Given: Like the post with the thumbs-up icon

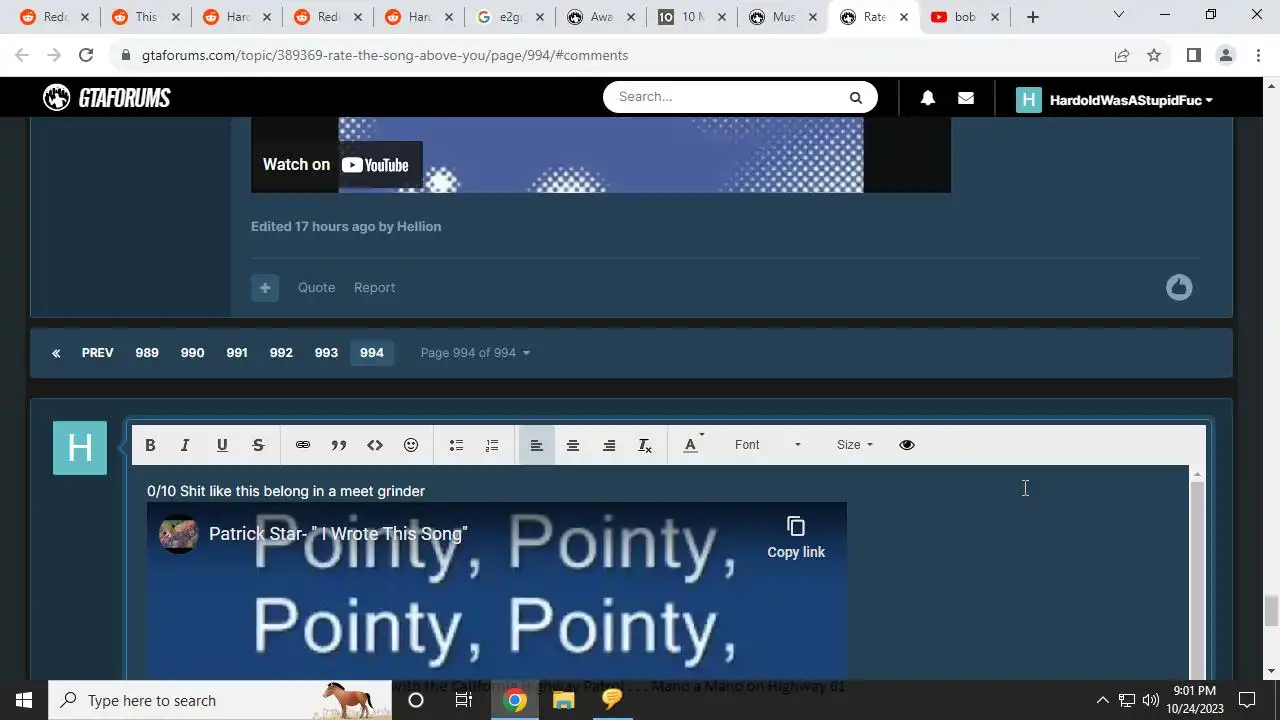Looking at the screenshot, I should [x=1179, y=288].
